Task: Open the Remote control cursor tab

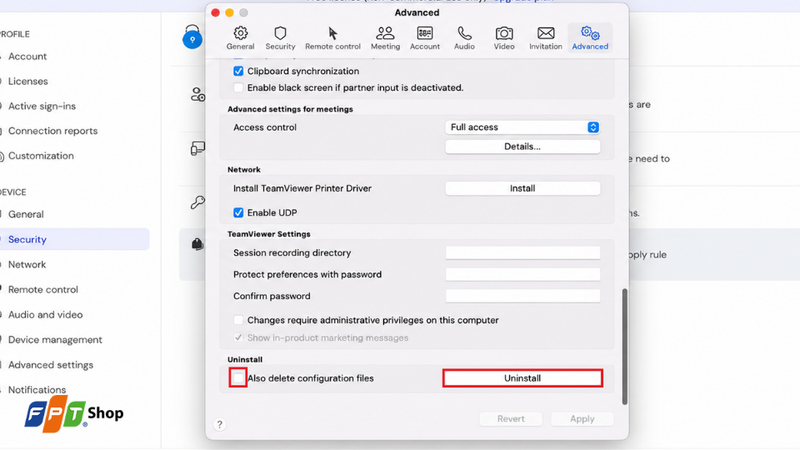Action: [x=333, y=38]
